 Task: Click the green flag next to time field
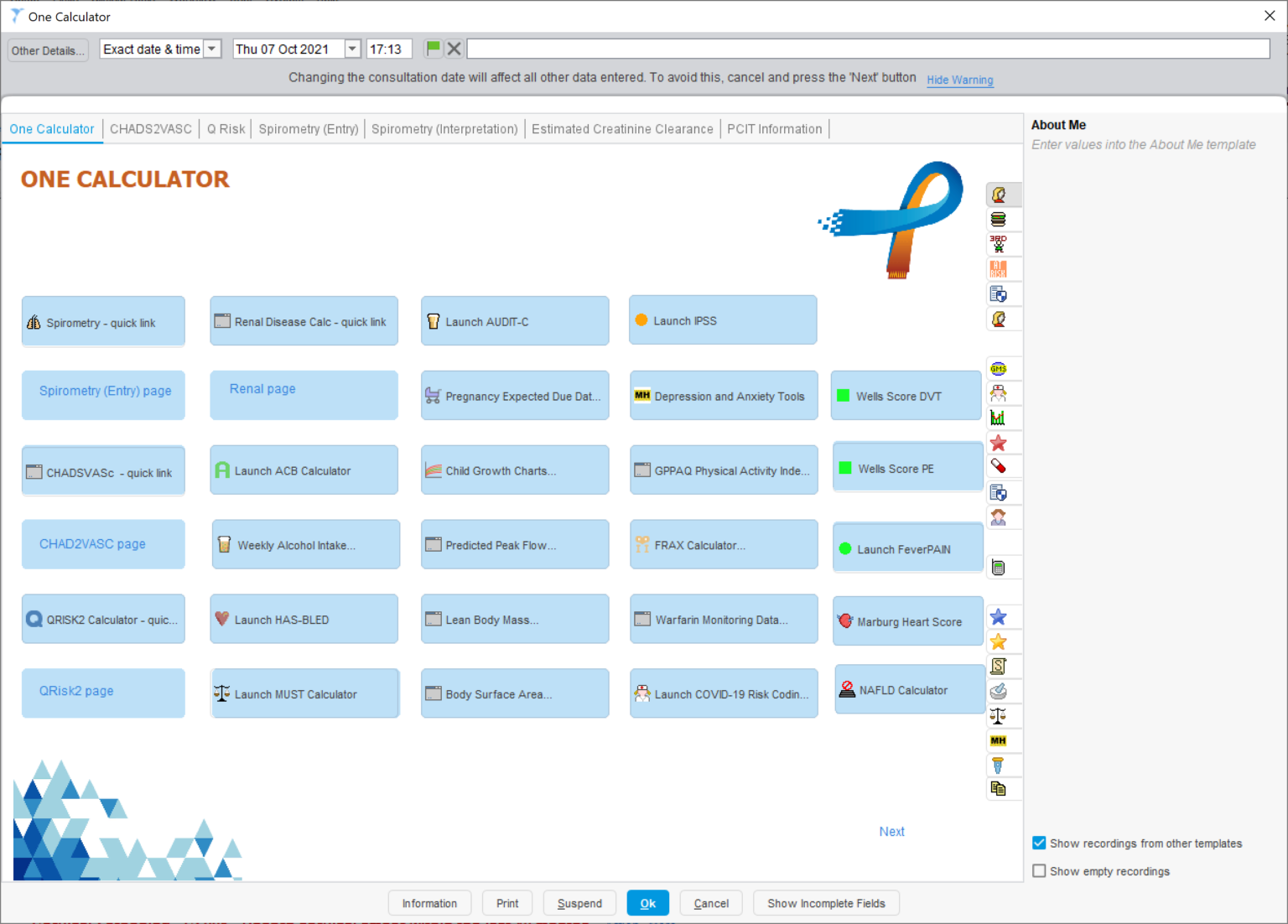click(433, 48)
